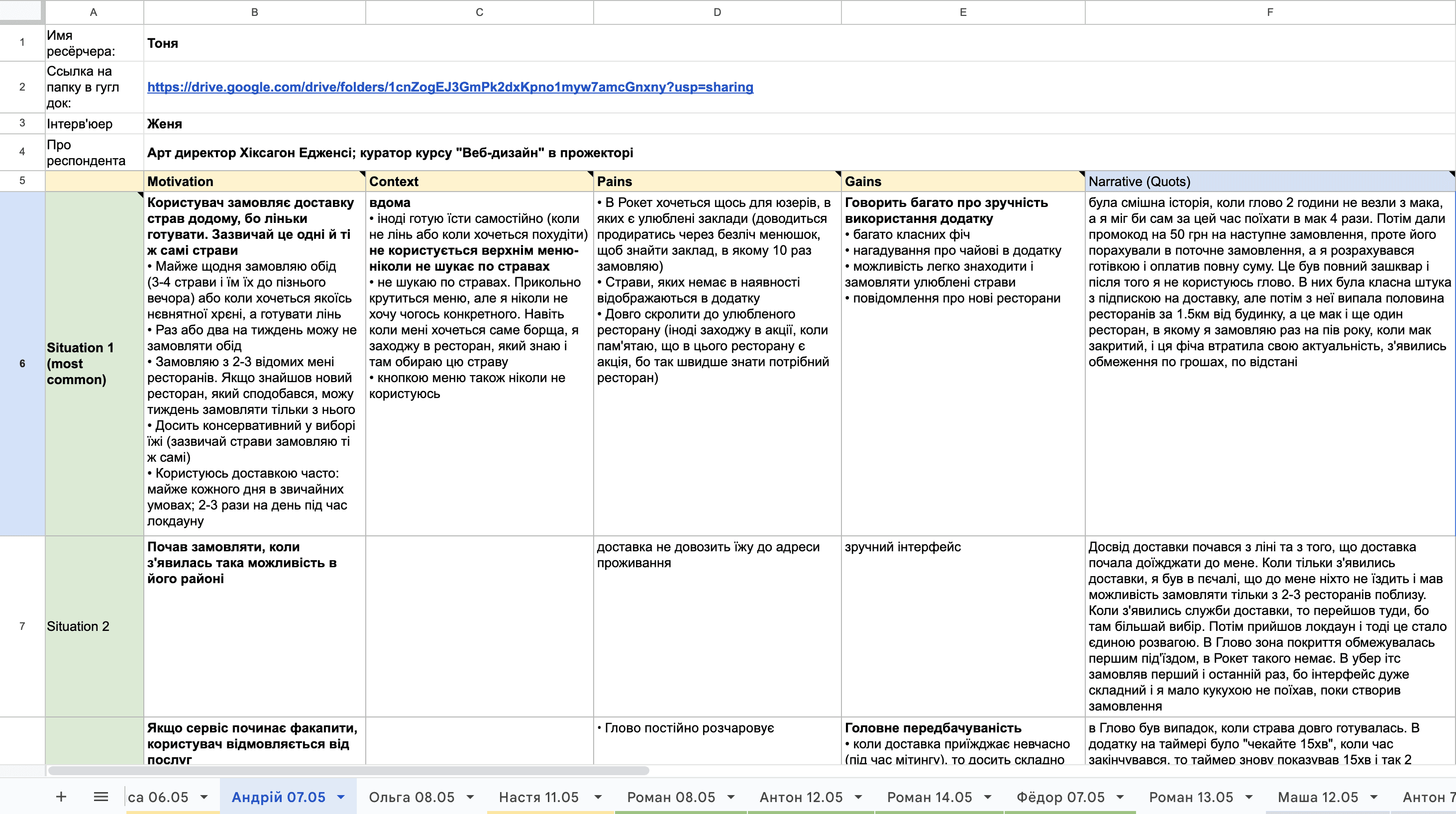Open Антон 12.05 tab menu arrow

tap(858, 797)
